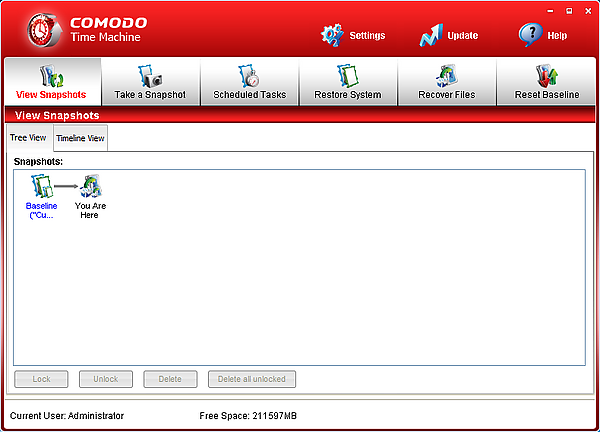
Task: Click the Settings gear icon
Action: tap(331, 35)
